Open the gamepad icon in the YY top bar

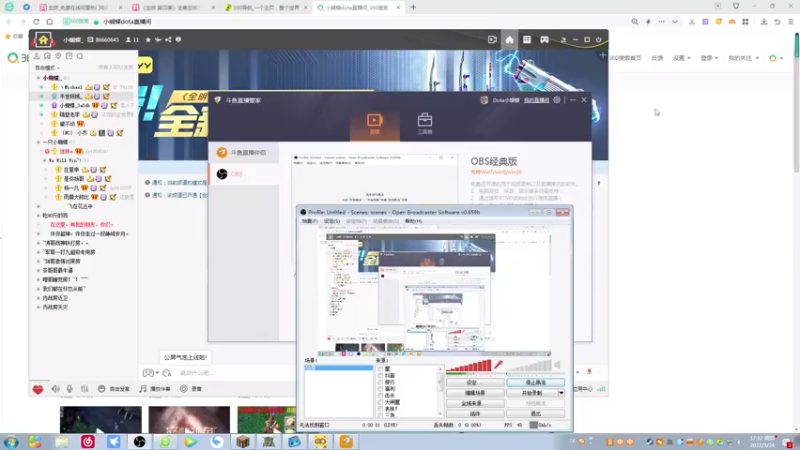544,39
